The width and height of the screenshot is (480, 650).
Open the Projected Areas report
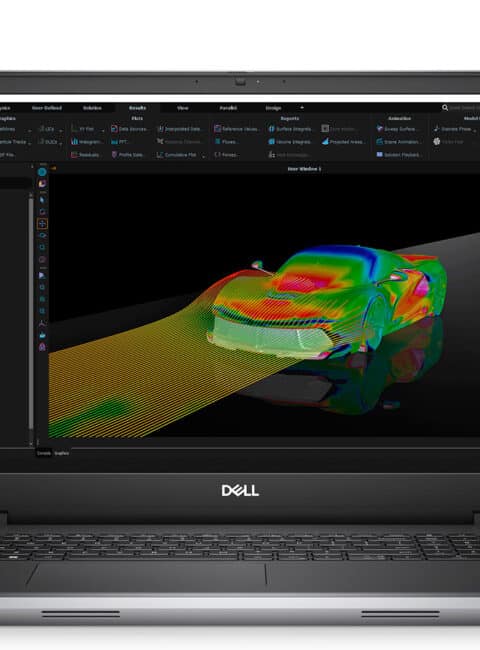click(343, 142)
